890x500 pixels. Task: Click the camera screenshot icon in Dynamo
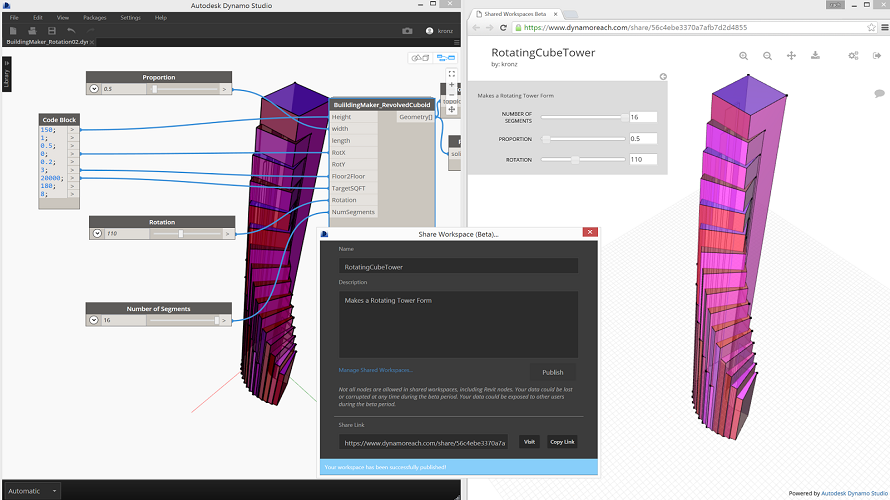[408, 31]
